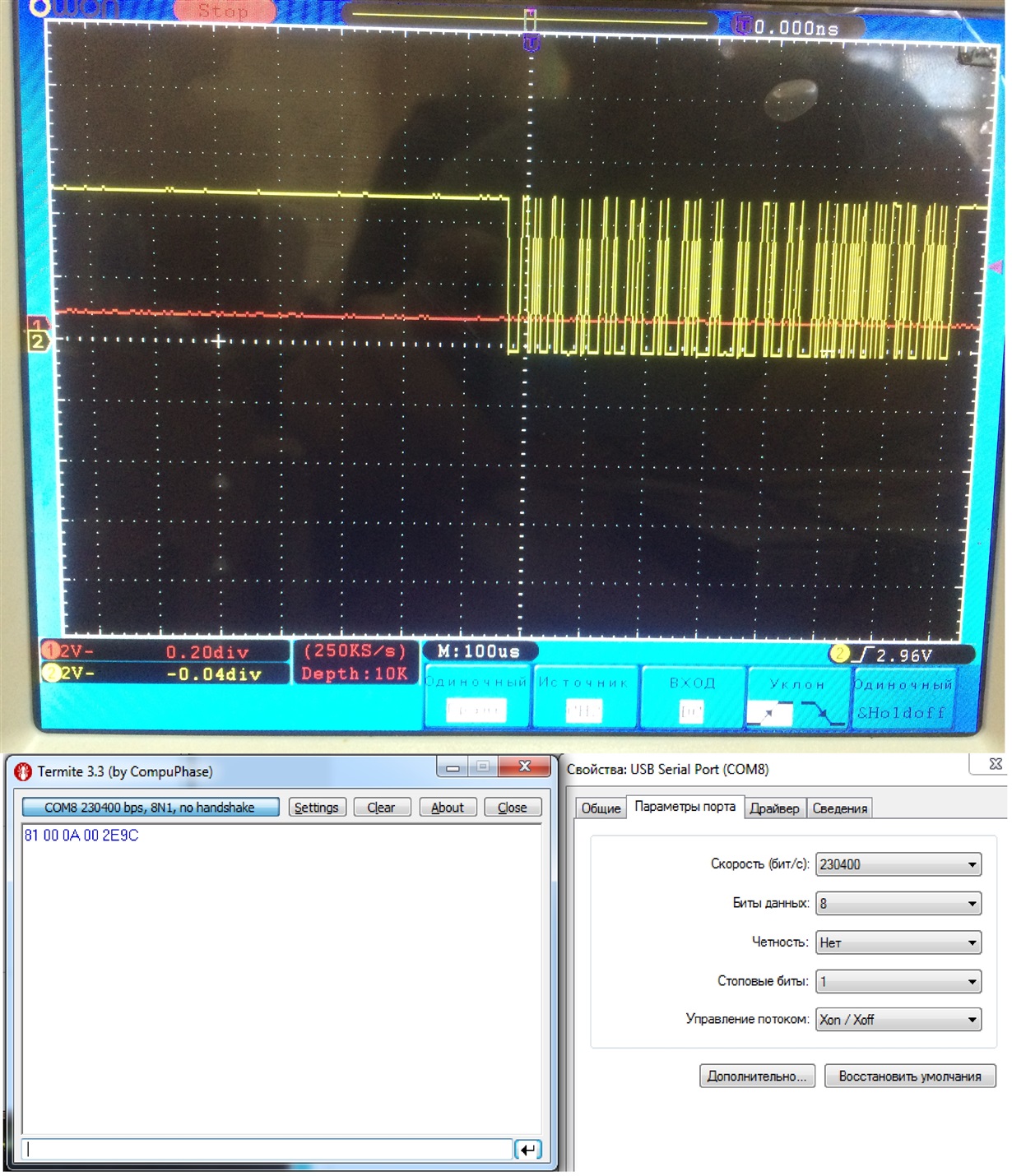The height and width of the screenshot is (1176, 1012).
Task: Click the Depth:10K readout
Action: (x=355, y=674)
